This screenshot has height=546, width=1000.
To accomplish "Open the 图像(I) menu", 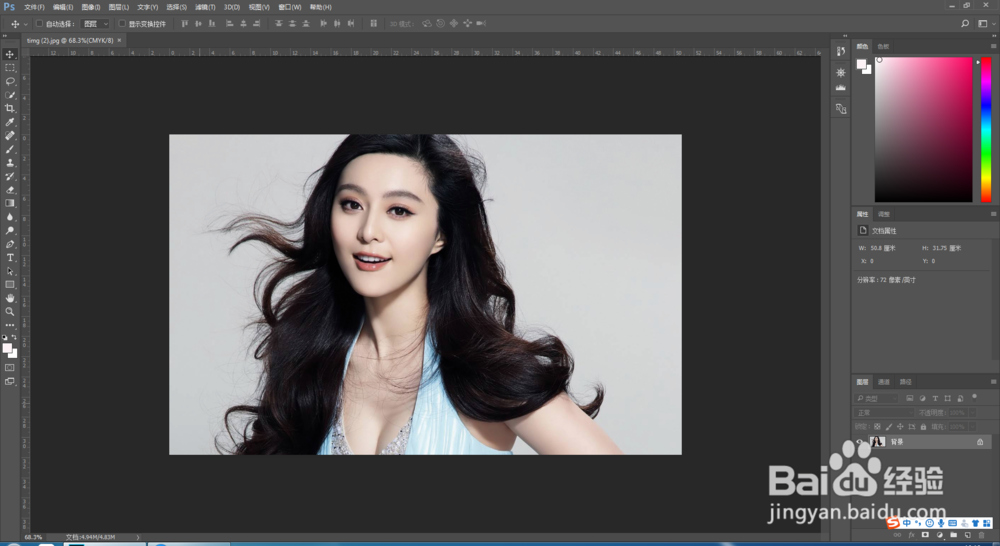I will coord(91,7).
